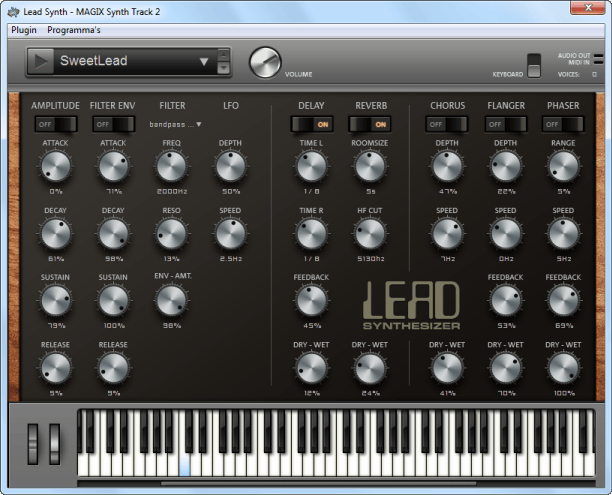Click the 2000Hz filter frequency value
The width and height of the screenshot is (612, 495).
pos(172,191)
